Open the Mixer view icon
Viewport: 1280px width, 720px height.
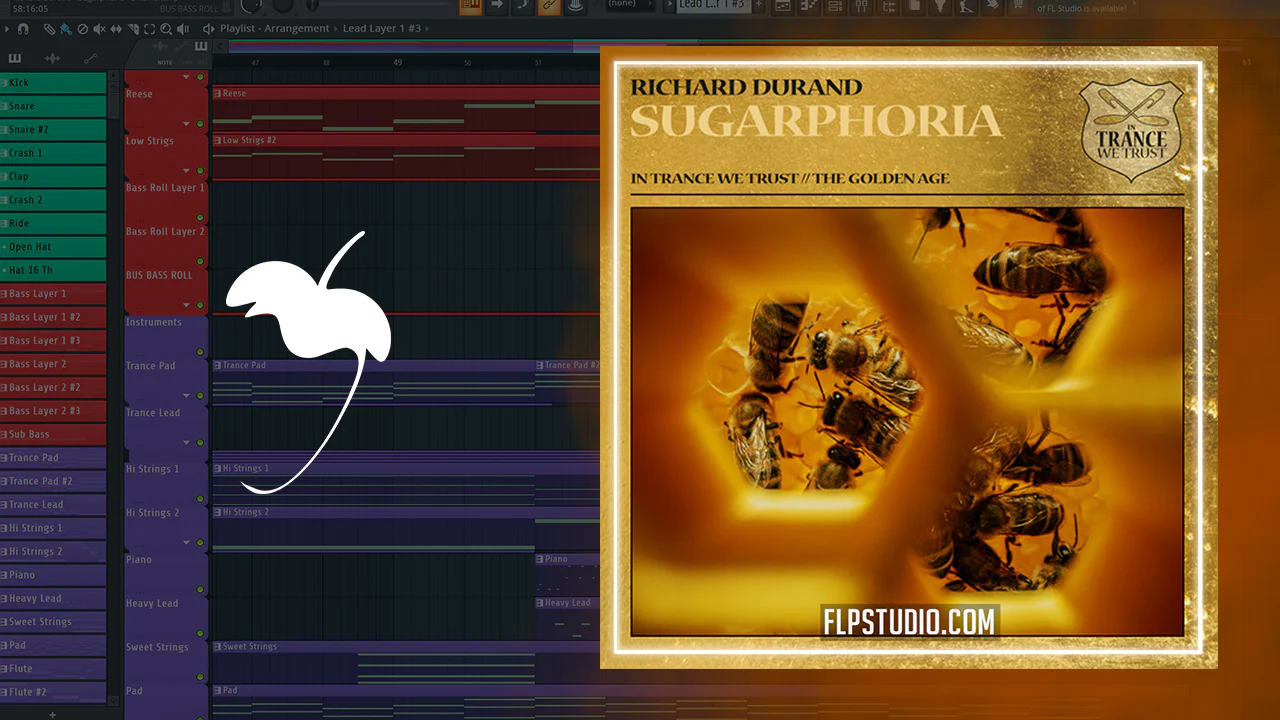[x=861, y=6]
